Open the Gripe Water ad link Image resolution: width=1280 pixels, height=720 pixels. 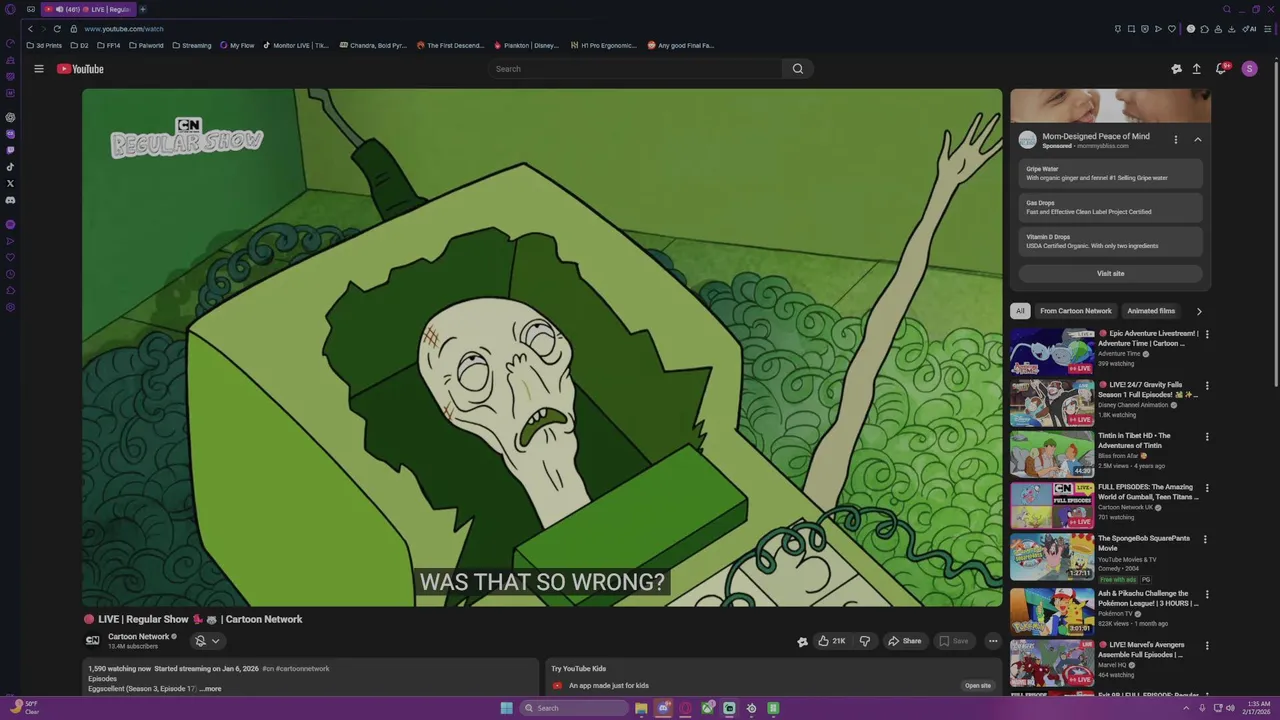tap(1110, 174)
